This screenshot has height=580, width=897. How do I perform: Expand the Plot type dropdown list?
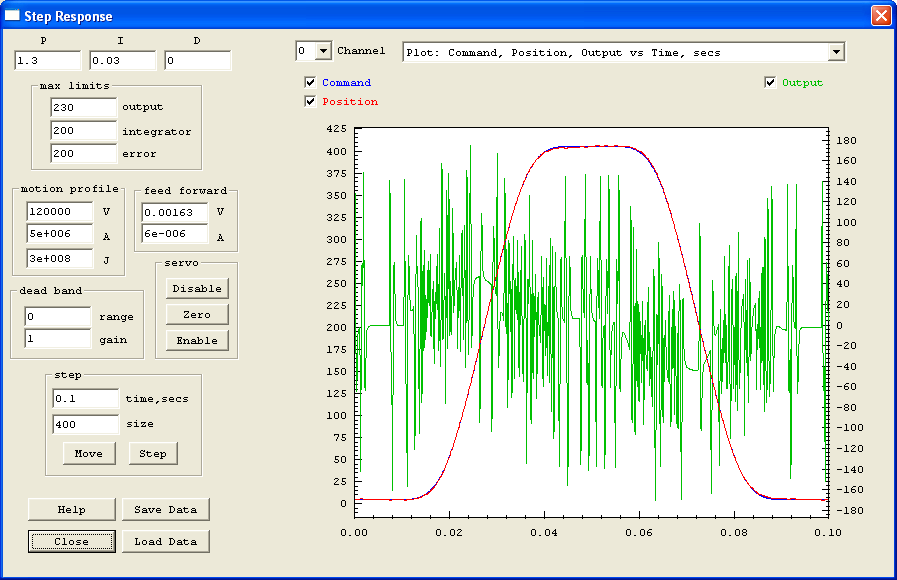[x=836, y=52]
